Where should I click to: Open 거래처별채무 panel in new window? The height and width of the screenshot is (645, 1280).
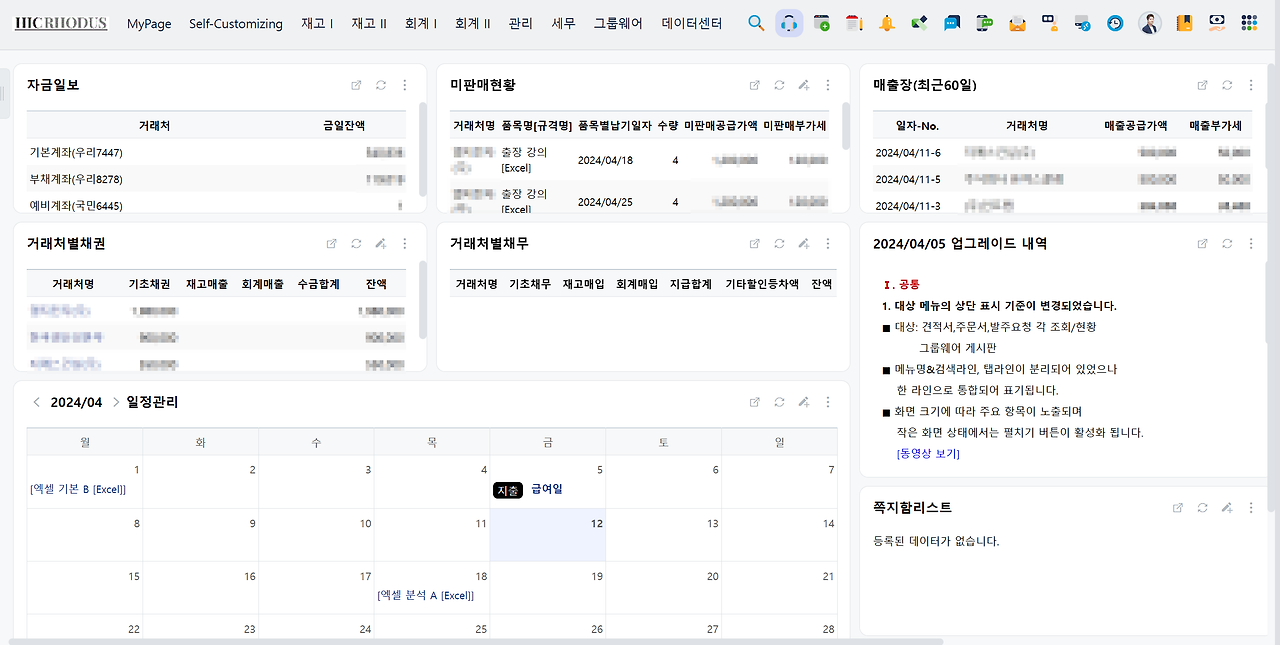point(755,243)
